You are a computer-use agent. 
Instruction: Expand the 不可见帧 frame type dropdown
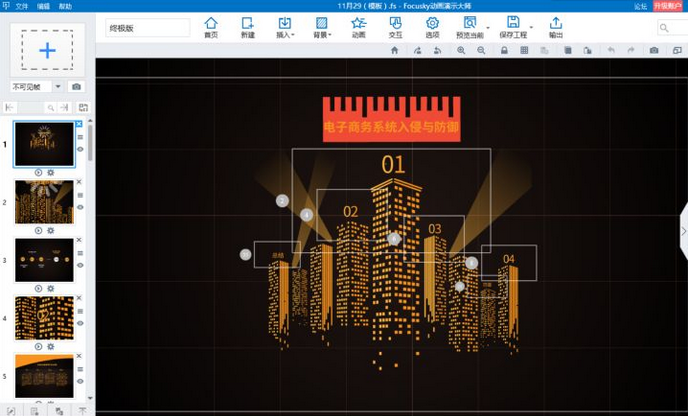click(x=58, y=87)
